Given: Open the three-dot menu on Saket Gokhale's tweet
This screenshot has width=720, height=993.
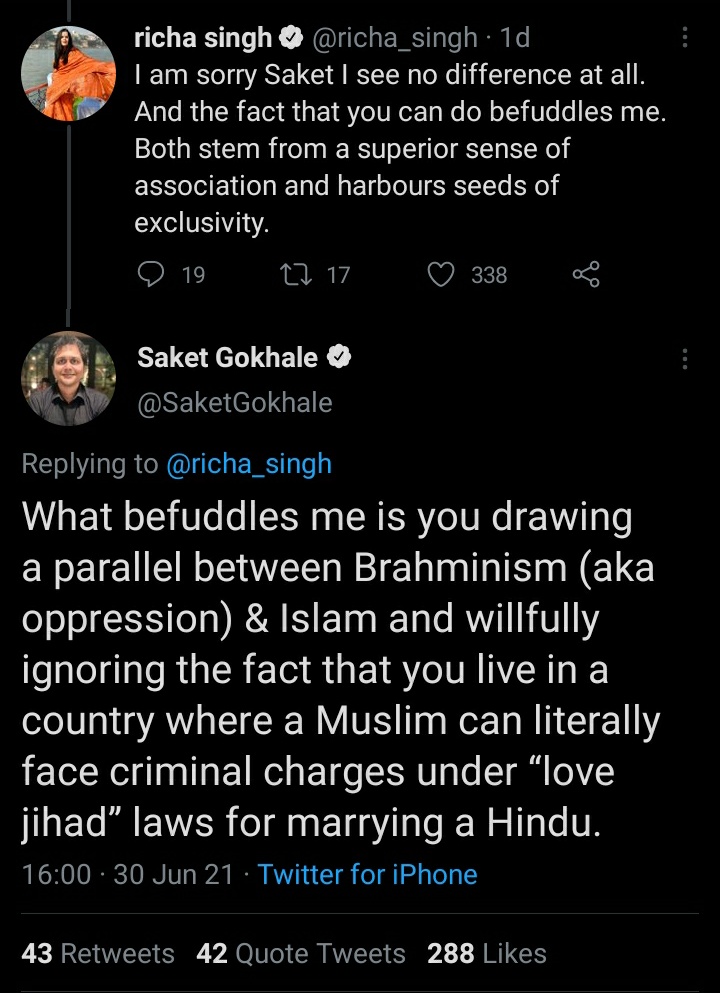Looking at the screenshot, I should 685,358.
